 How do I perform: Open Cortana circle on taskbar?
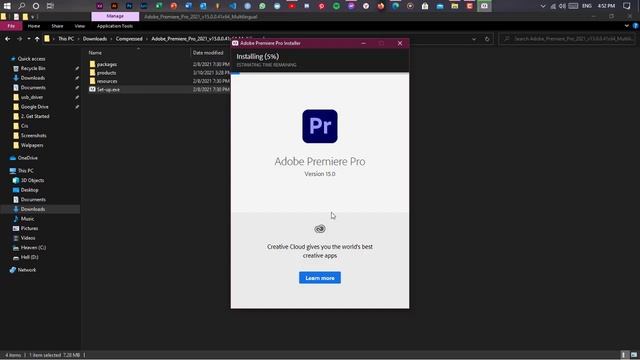(36, 6)
